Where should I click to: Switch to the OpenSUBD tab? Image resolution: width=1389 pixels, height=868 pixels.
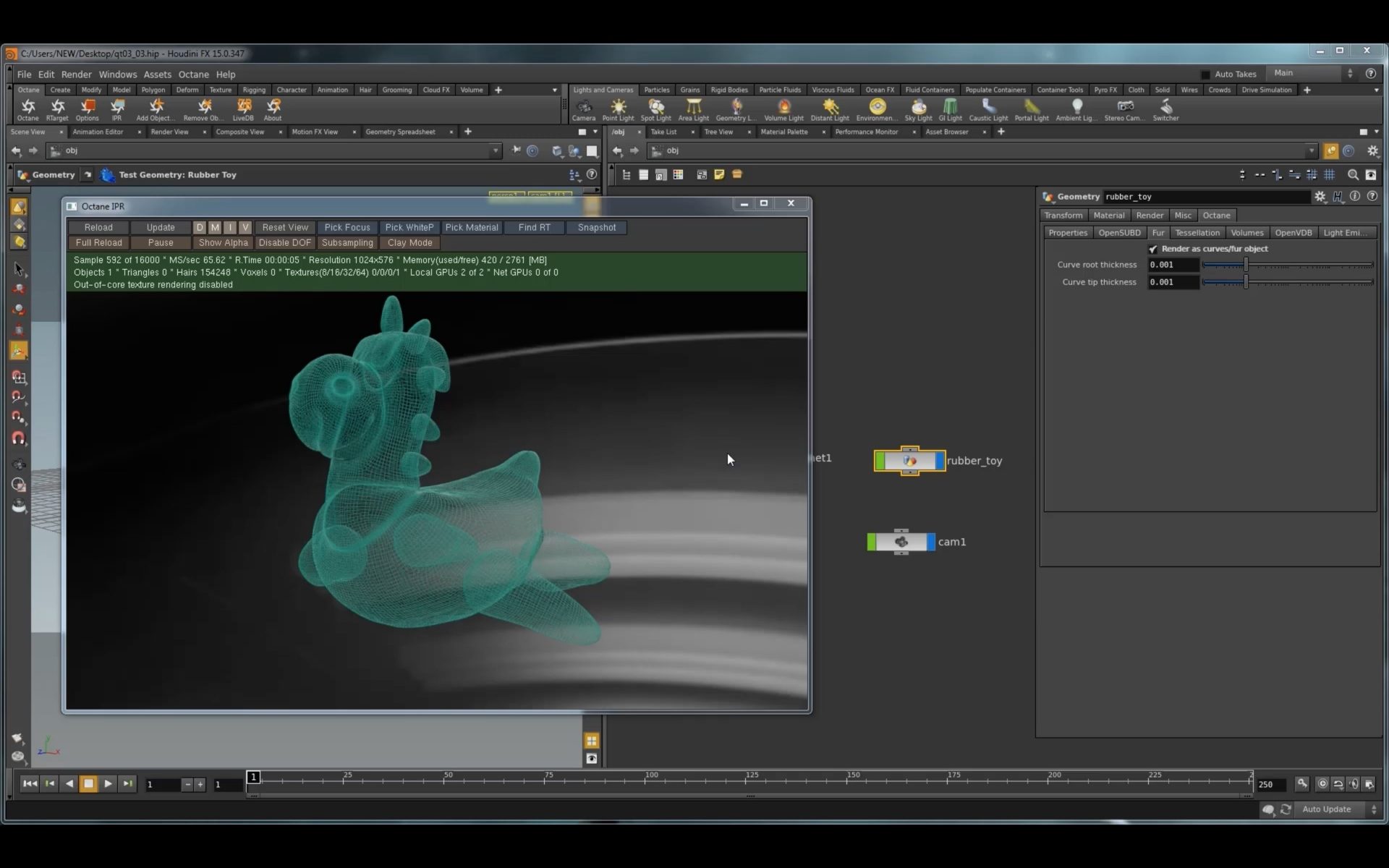pyautogui.click(x=1119, y=233)
